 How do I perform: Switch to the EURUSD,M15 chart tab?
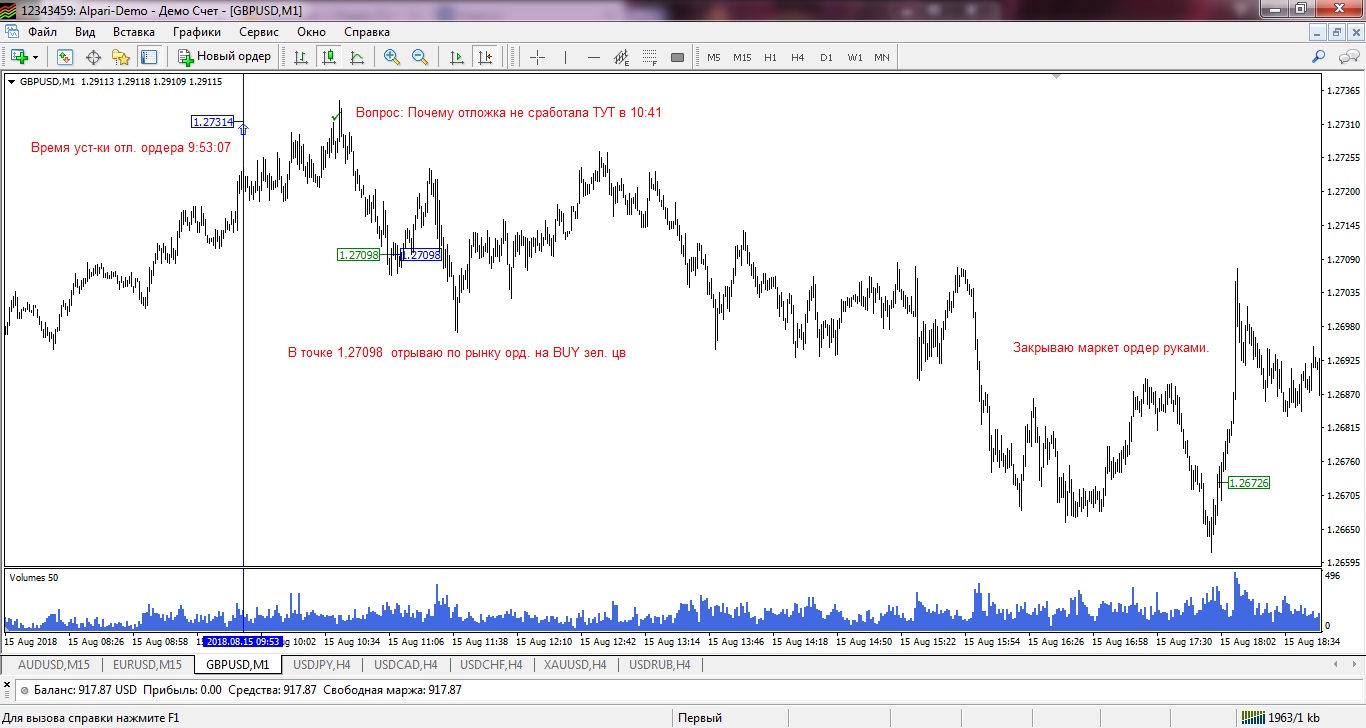click(147, 664)
